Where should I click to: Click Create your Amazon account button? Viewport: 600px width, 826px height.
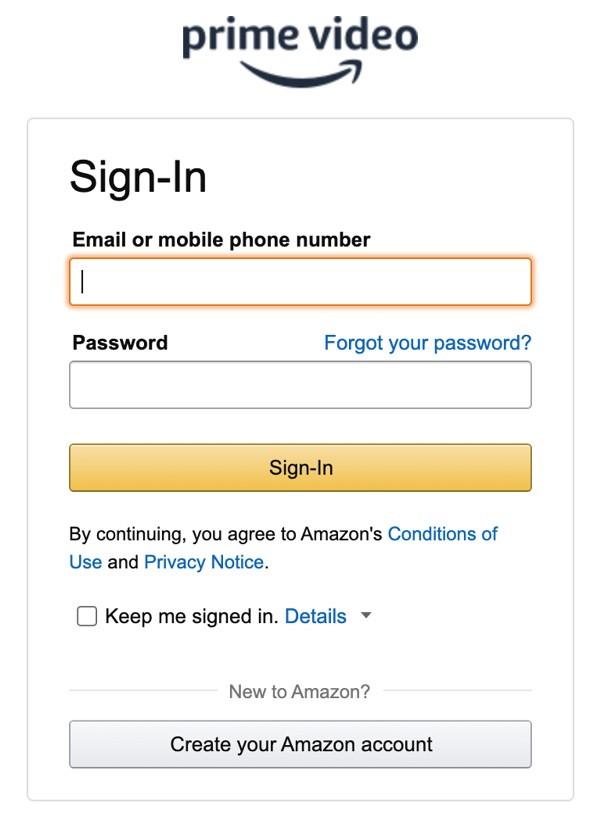300,744
